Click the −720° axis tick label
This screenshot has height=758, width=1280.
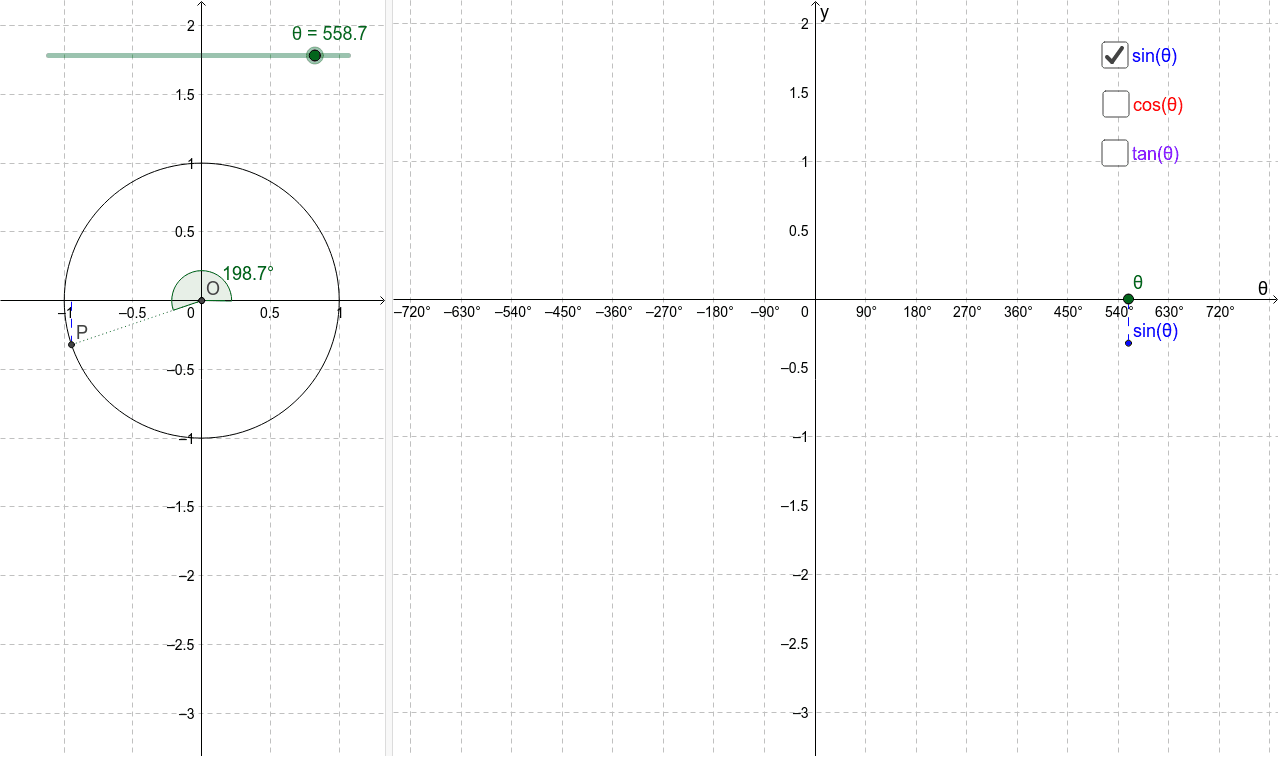point(412,312)
